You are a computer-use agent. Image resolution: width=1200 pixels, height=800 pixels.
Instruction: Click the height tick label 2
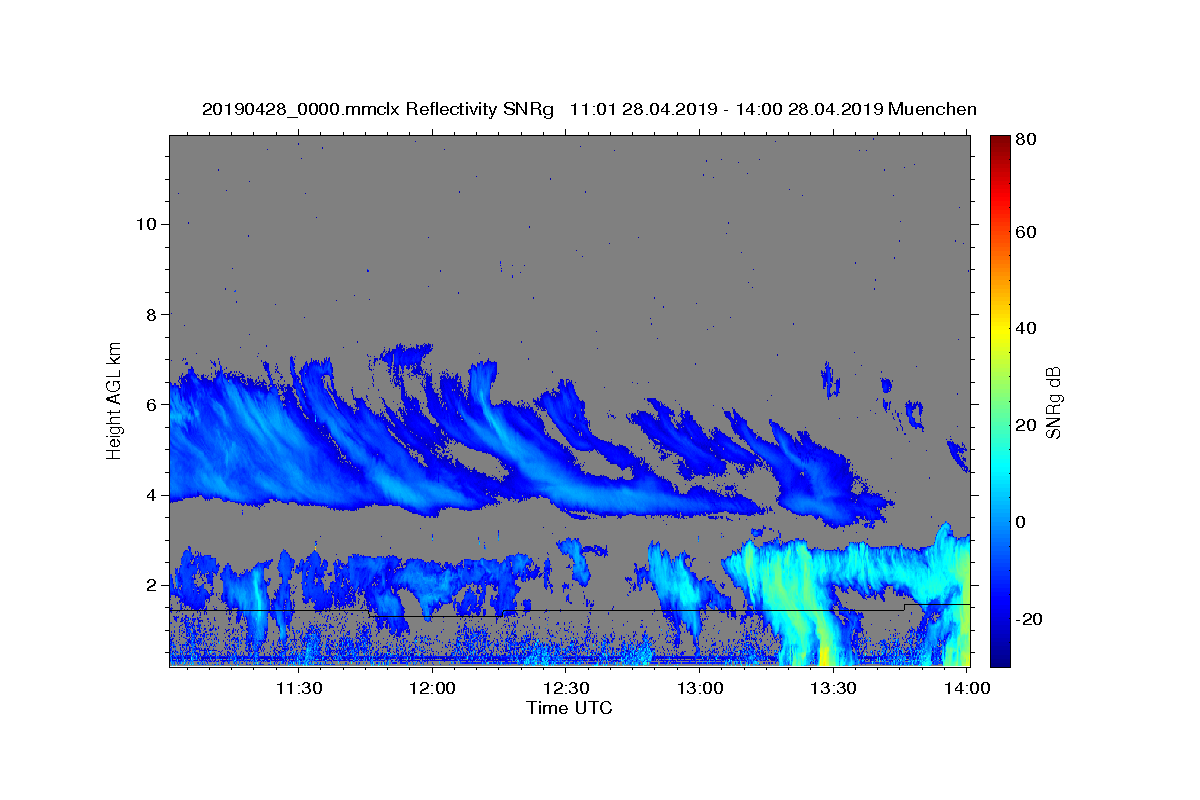(x=150, y=585)
